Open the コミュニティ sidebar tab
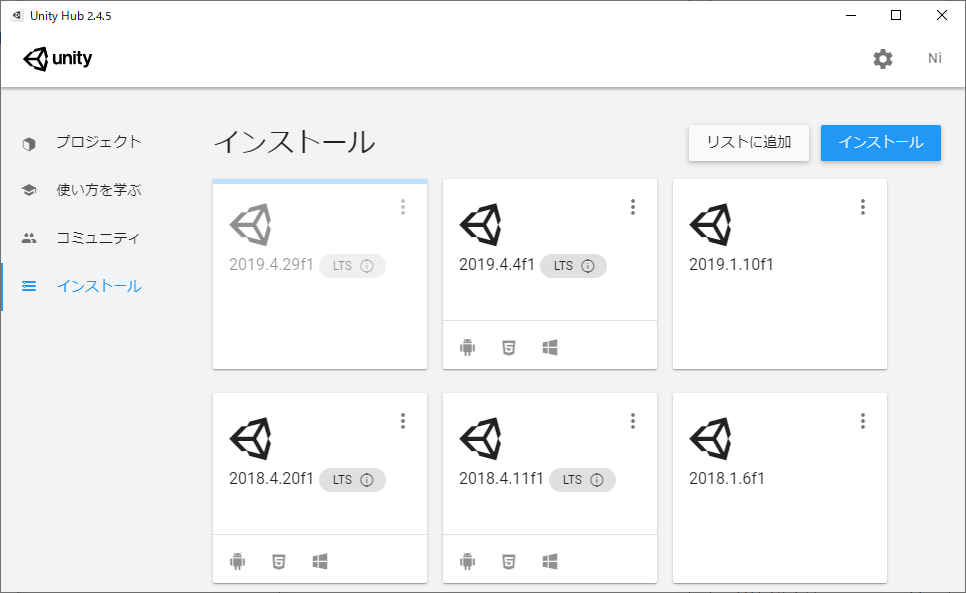Image resolution: width=966 pixels, height=593 pixels. click(x=98, y=238)
